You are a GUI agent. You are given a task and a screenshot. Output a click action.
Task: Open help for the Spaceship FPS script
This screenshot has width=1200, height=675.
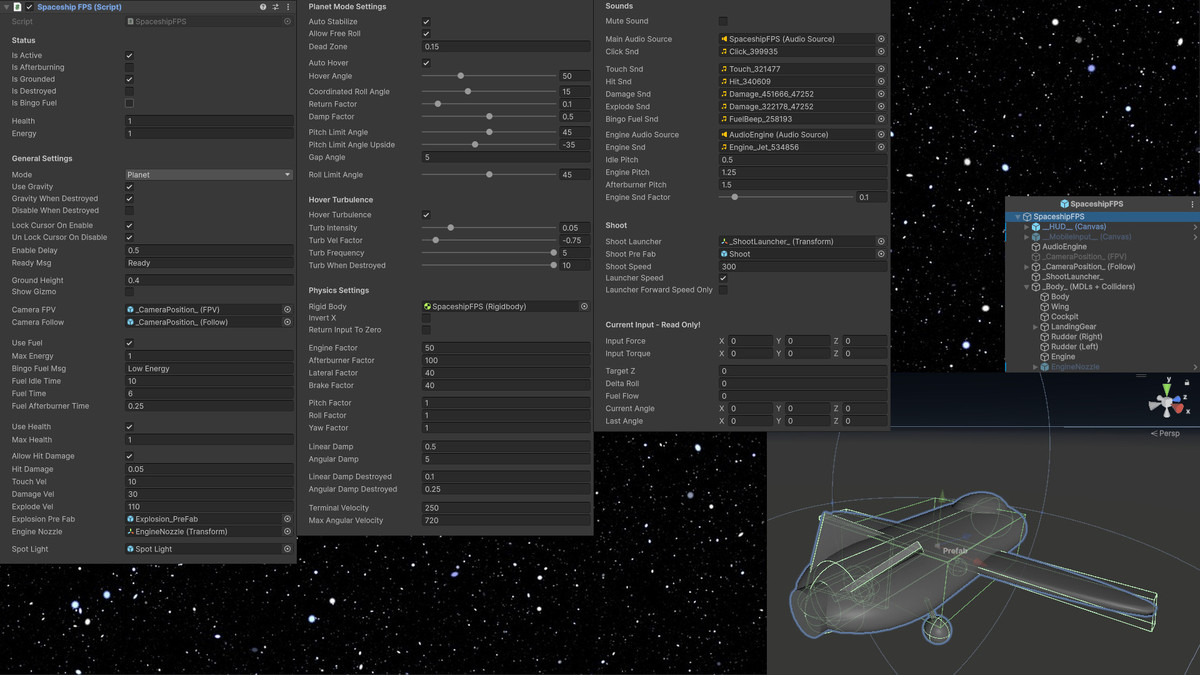point(263,7)
